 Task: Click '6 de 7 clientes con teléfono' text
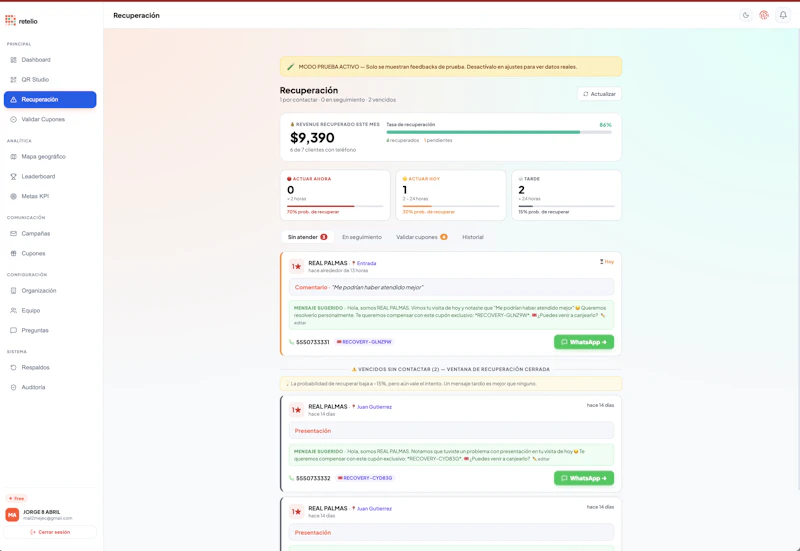point(323,150)
